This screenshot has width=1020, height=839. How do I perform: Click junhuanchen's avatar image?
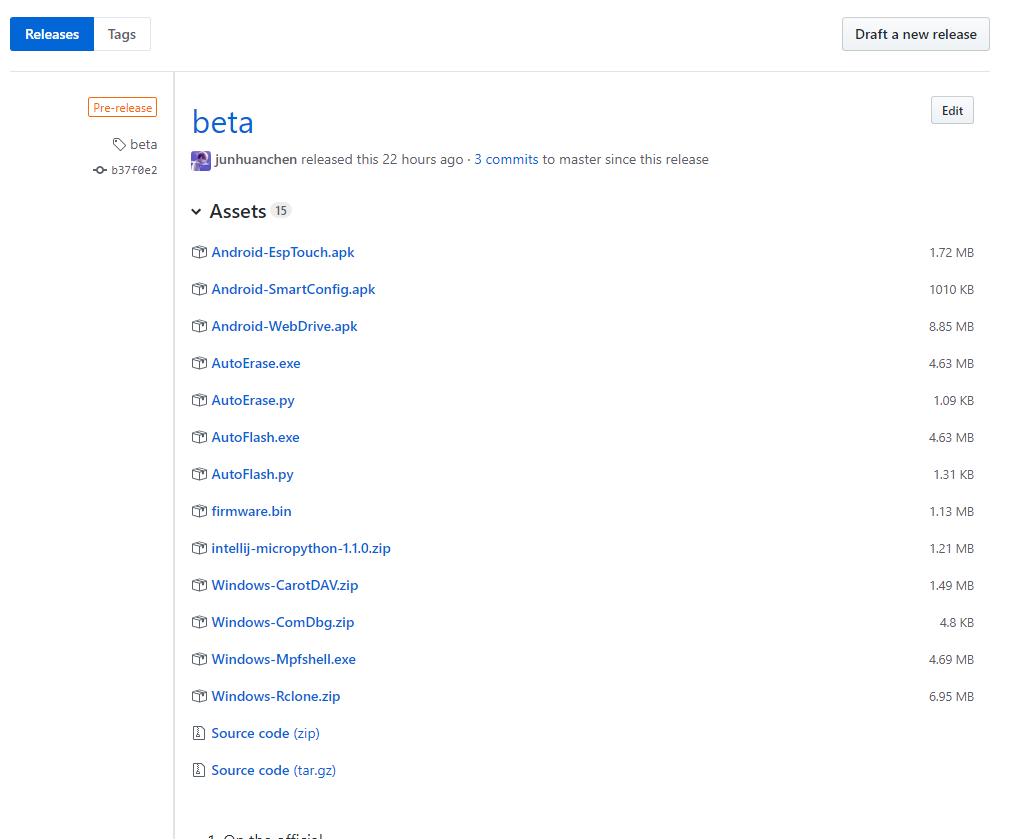point(201,160)
